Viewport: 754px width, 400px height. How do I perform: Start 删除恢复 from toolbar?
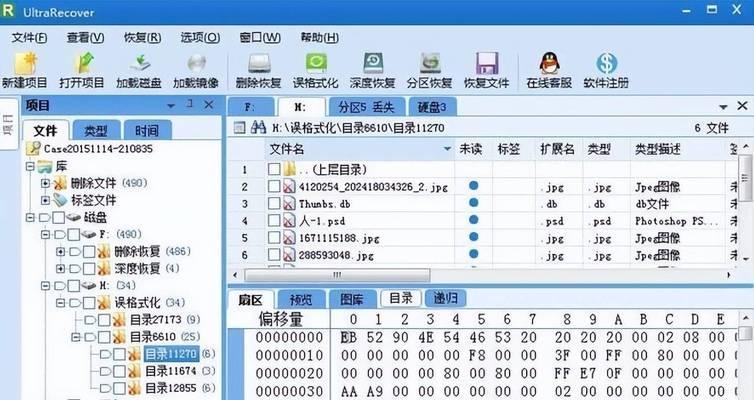(259, 64)
